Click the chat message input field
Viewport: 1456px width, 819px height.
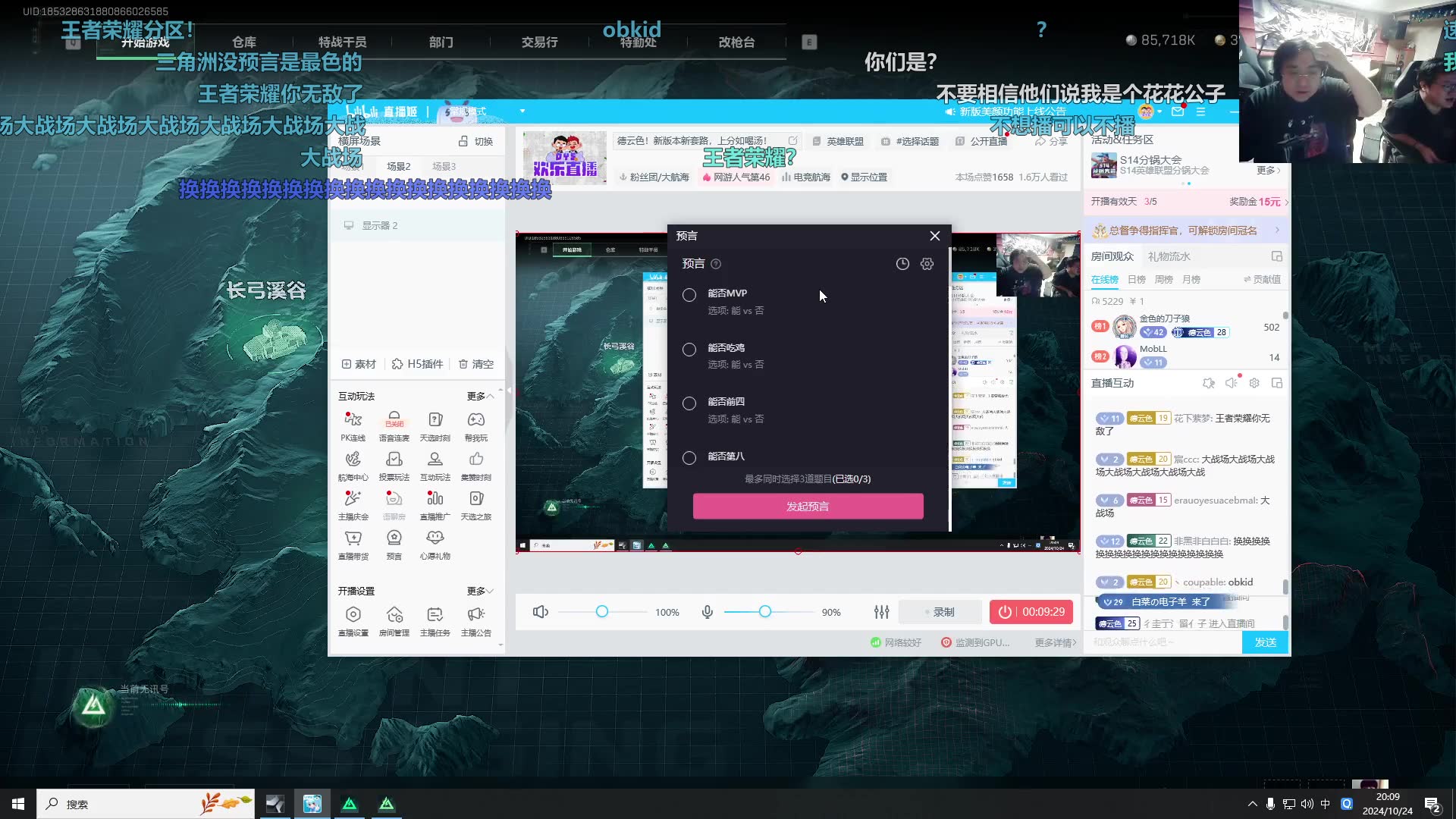(1164, 642)
